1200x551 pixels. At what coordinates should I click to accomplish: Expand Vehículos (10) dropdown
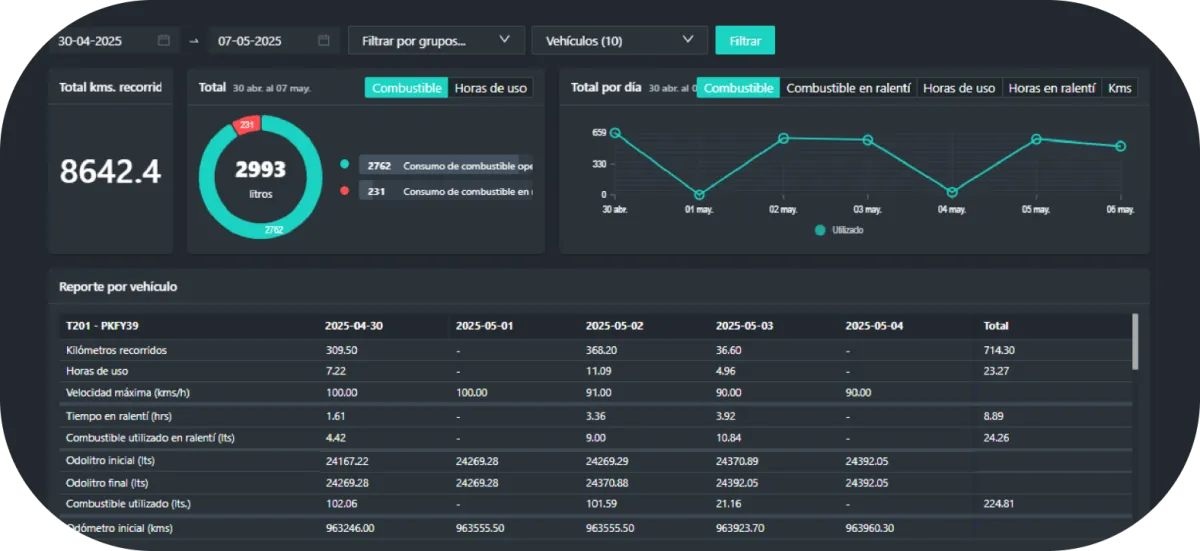pos(619,41)
